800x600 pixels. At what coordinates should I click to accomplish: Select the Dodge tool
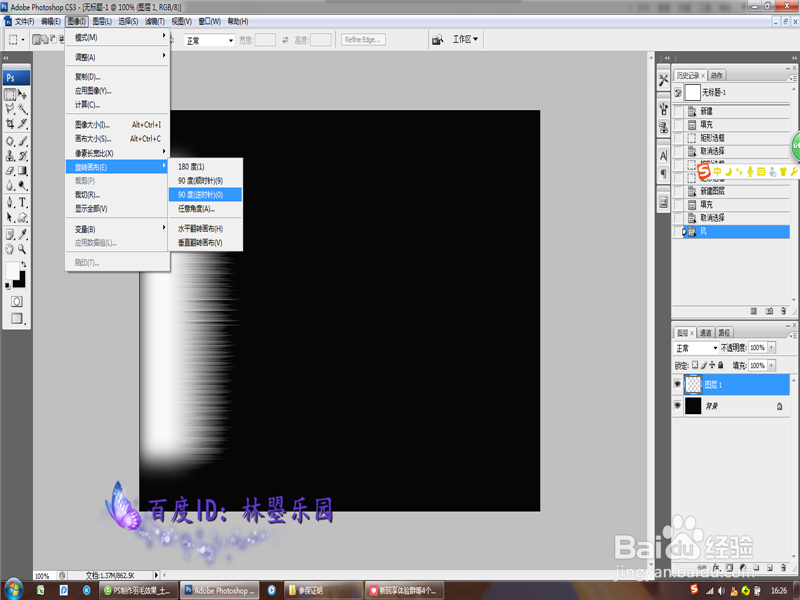pyautogui.click(x=22, y=185)
